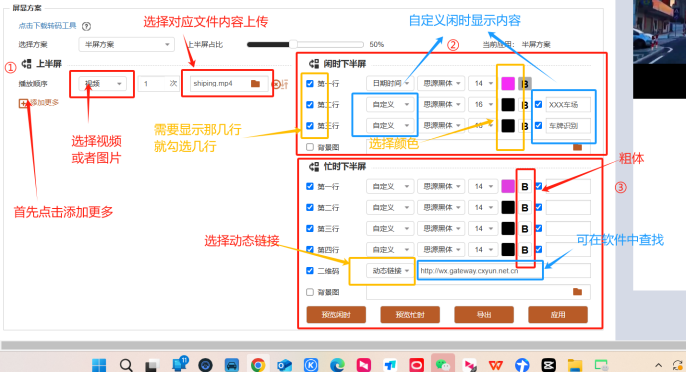This screenshot has width=686, height=373.
Task: Click the 车牌识别 text field
Action: click(568, 125)
